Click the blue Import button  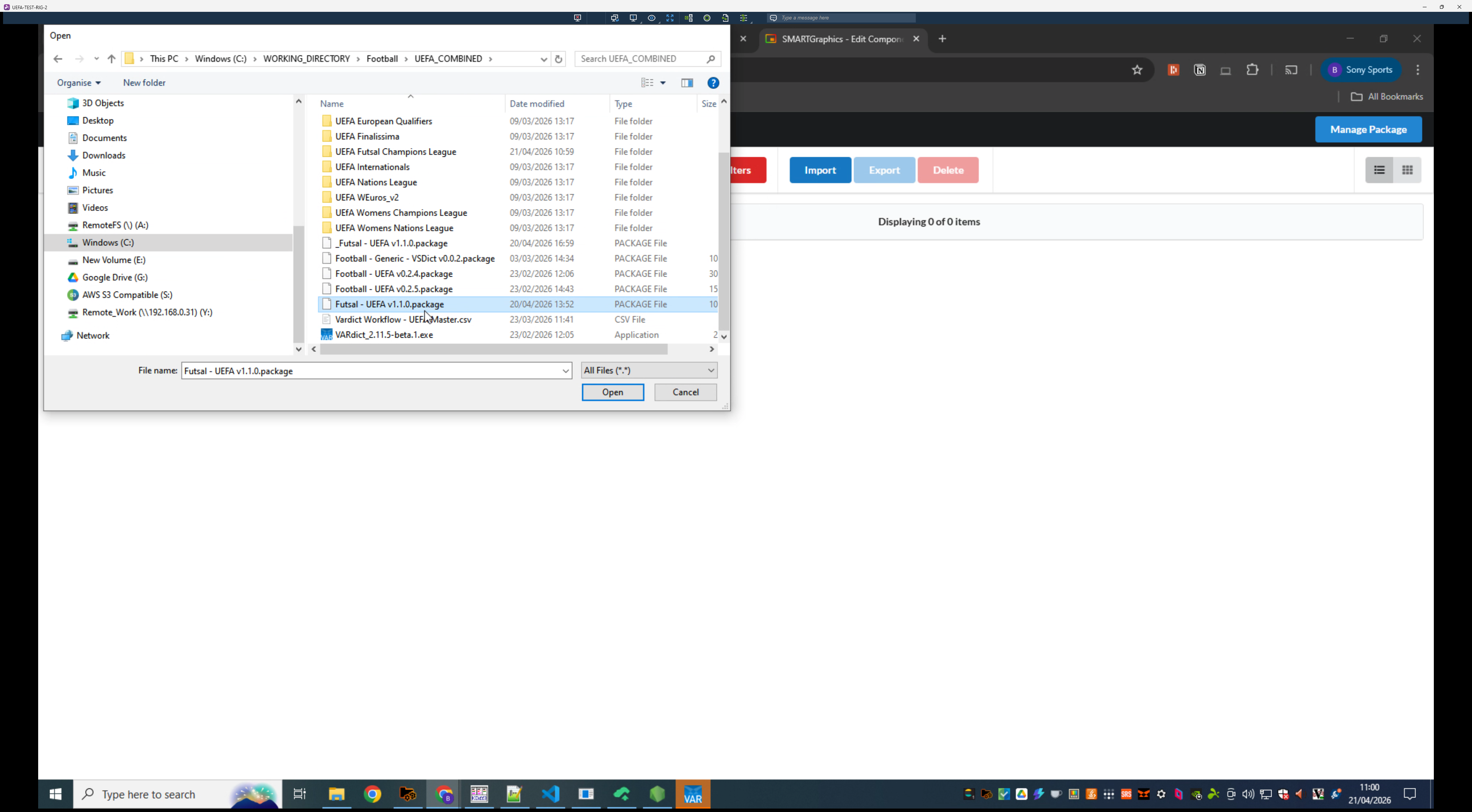click(820, 170)
